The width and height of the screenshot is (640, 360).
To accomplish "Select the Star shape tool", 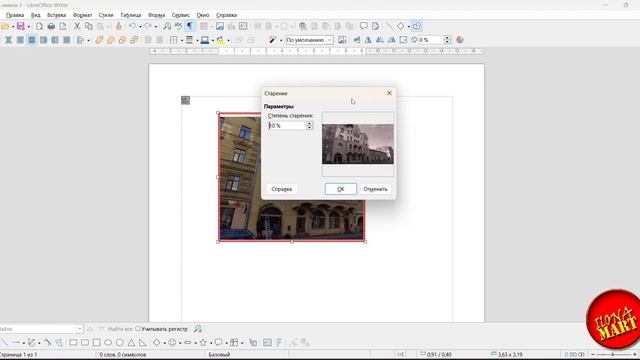I will coord(203,342).
